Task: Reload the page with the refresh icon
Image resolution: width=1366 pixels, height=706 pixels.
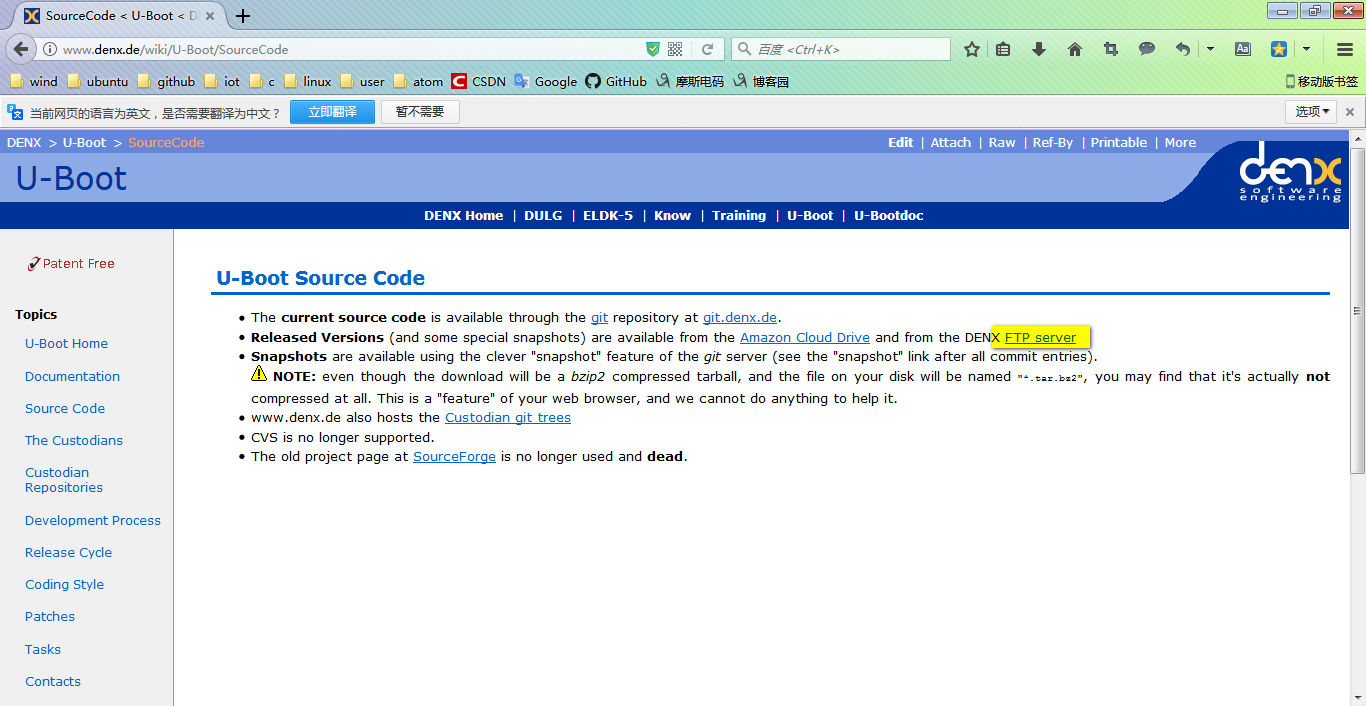Action: (707, 49)
